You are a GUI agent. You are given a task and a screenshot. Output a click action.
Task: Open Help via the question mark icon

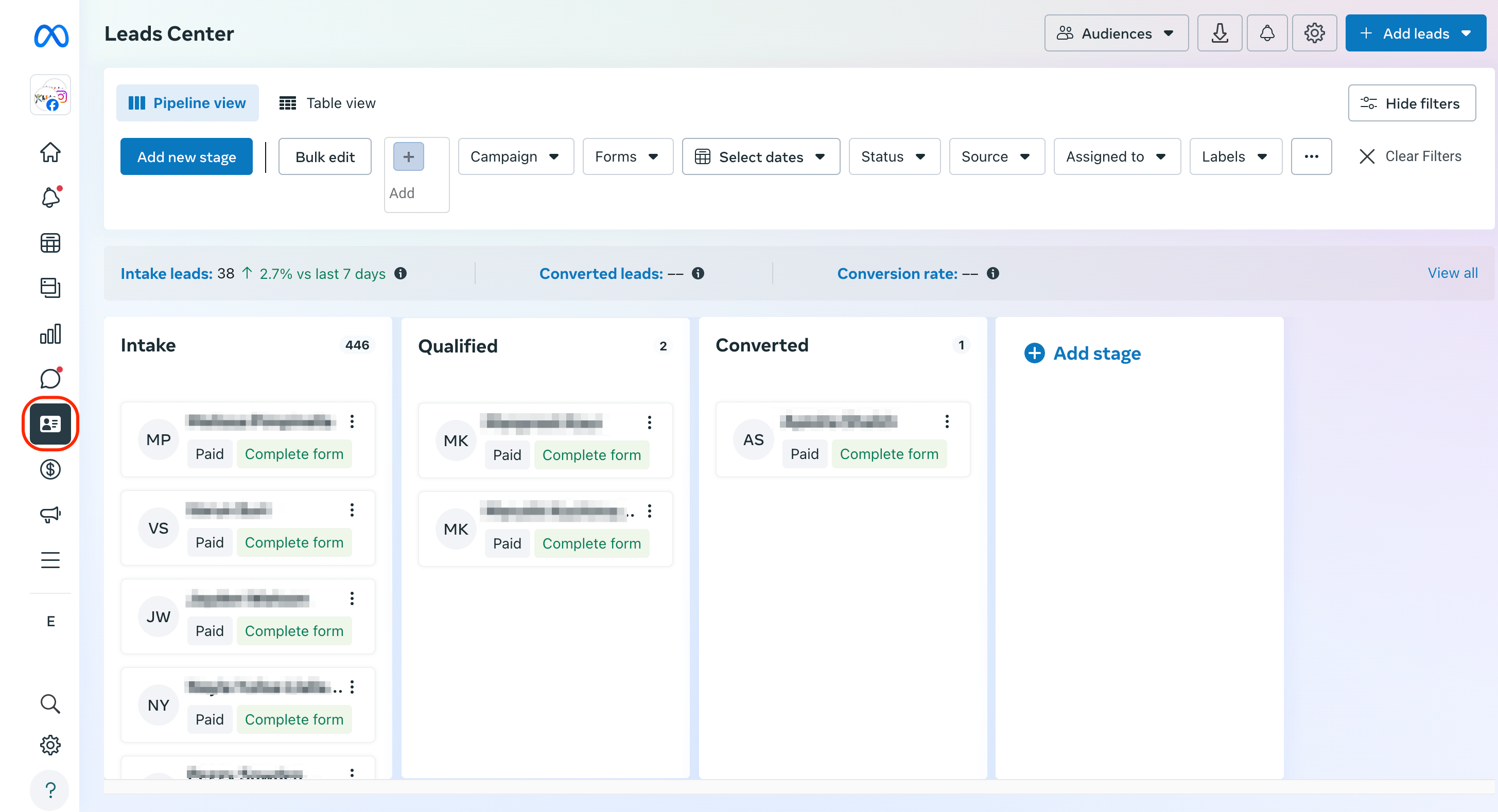point(50,790)
